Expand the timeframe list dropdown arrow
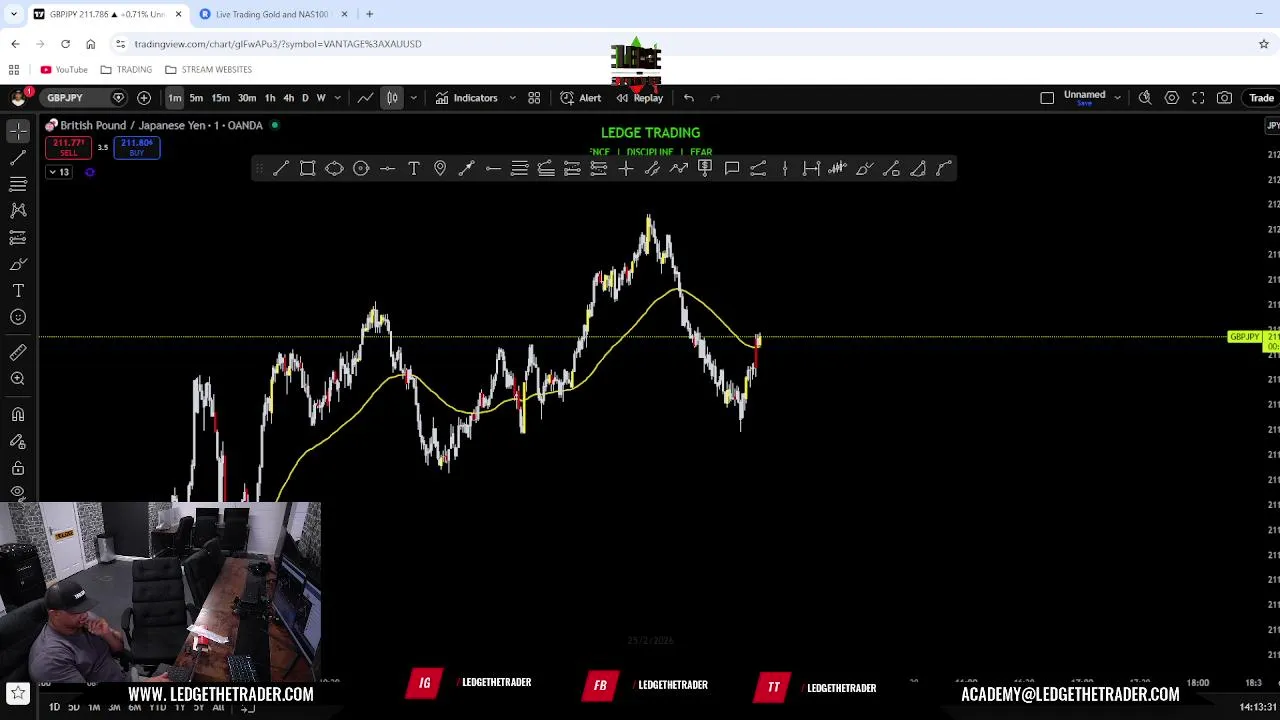 [x=338, y=98]
